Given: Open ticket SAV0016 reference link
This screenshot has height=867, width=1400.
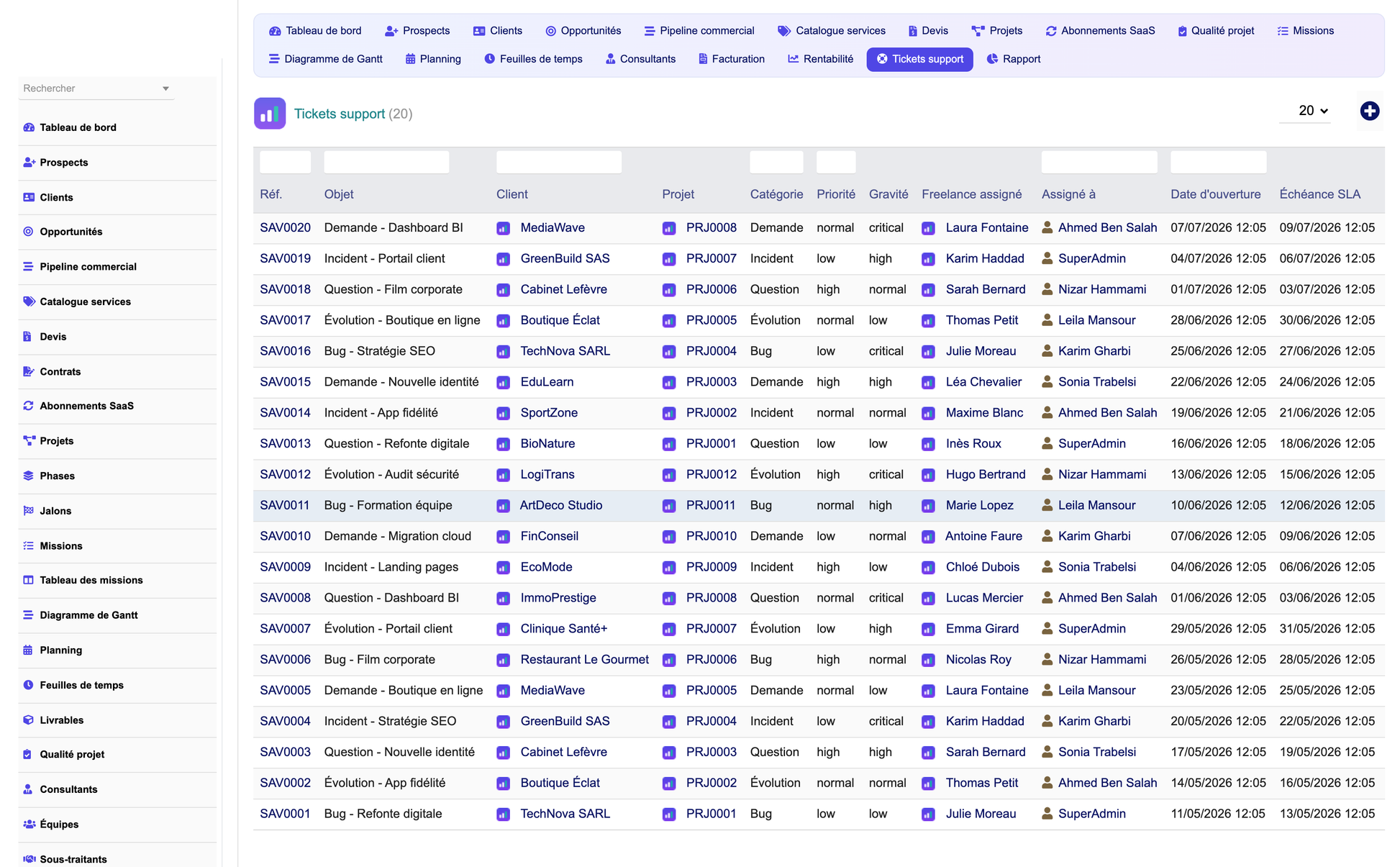Looking at the screenshot, I should (285, 351).
